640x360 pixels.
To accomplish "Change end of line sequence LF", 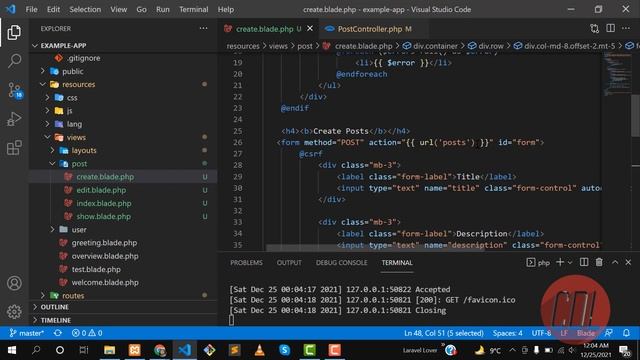I will coord(564,333).
